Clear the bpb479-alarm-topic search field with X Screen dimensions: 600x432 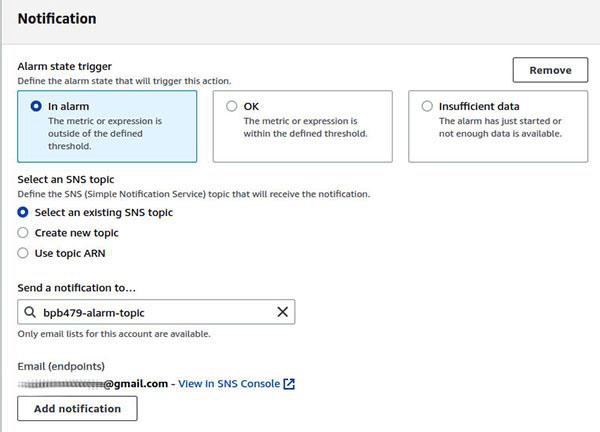tap(282, 313)
